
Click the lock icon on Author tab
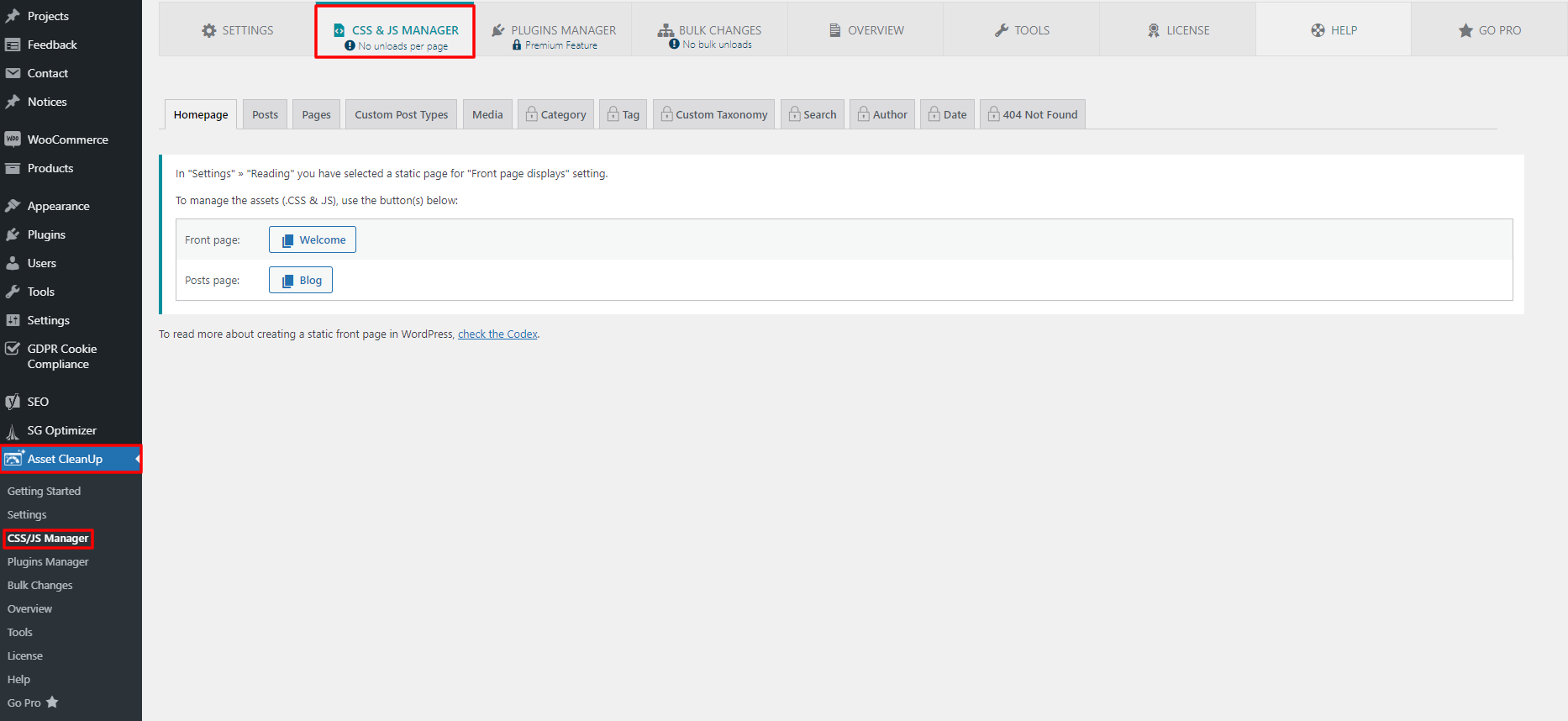click(x=864, y=113)
